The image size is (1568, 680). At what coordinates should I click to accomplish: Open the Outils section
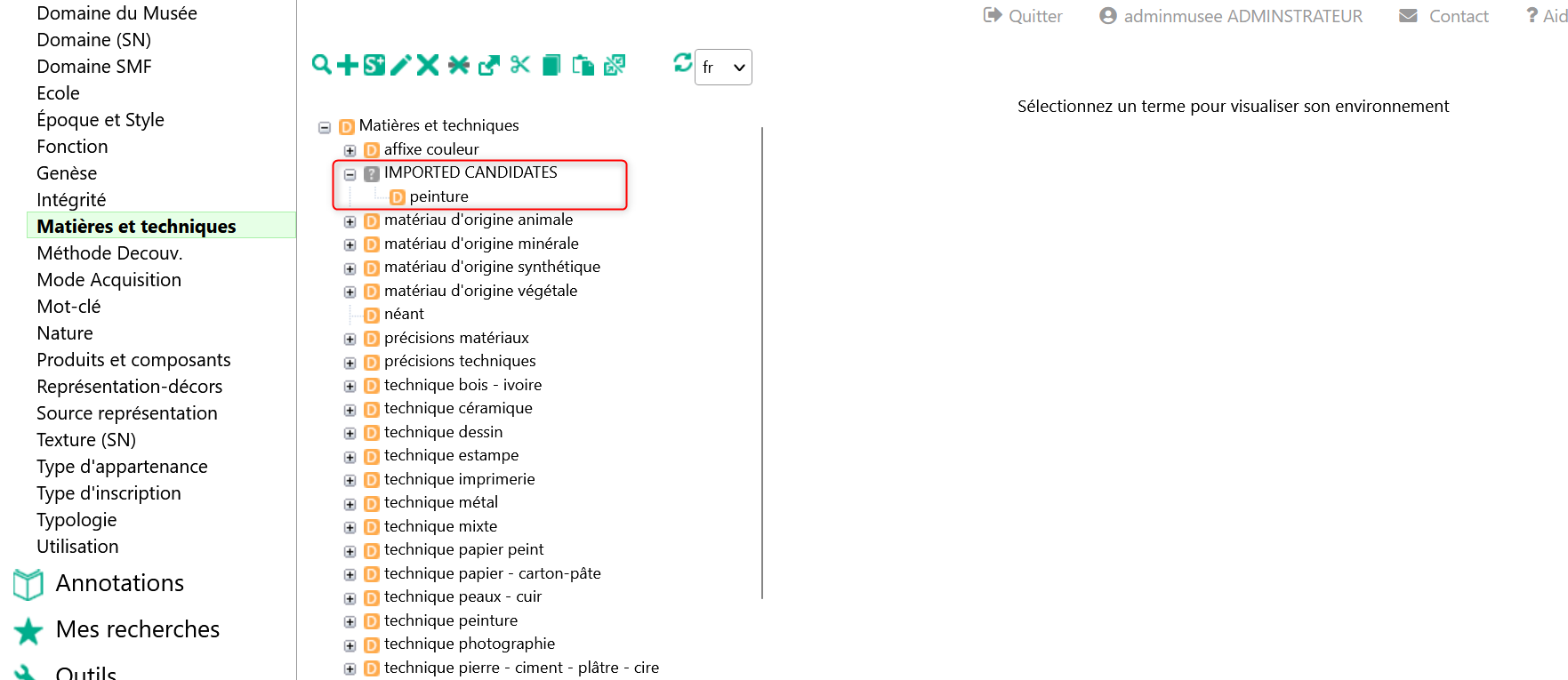tap(86, 673)
